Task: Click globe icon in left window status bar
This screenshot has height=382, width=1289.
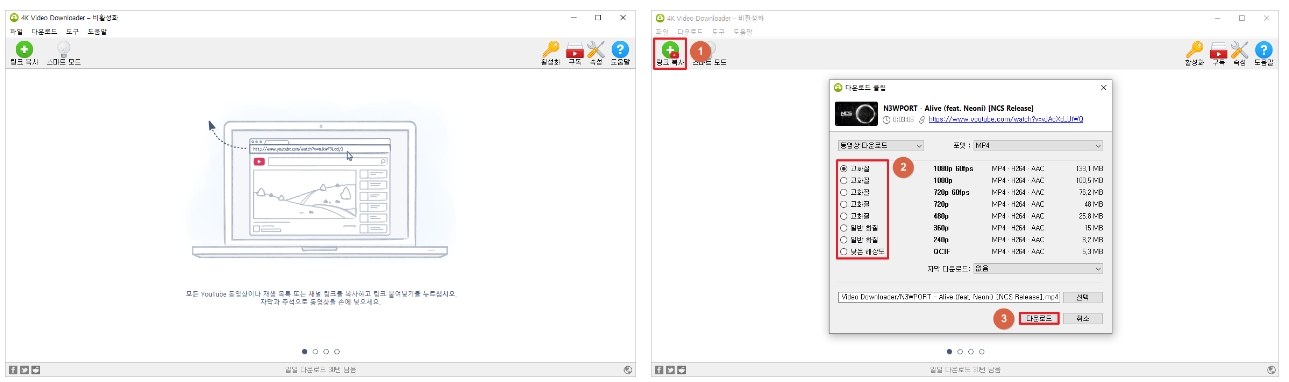Action: point(627,370)
